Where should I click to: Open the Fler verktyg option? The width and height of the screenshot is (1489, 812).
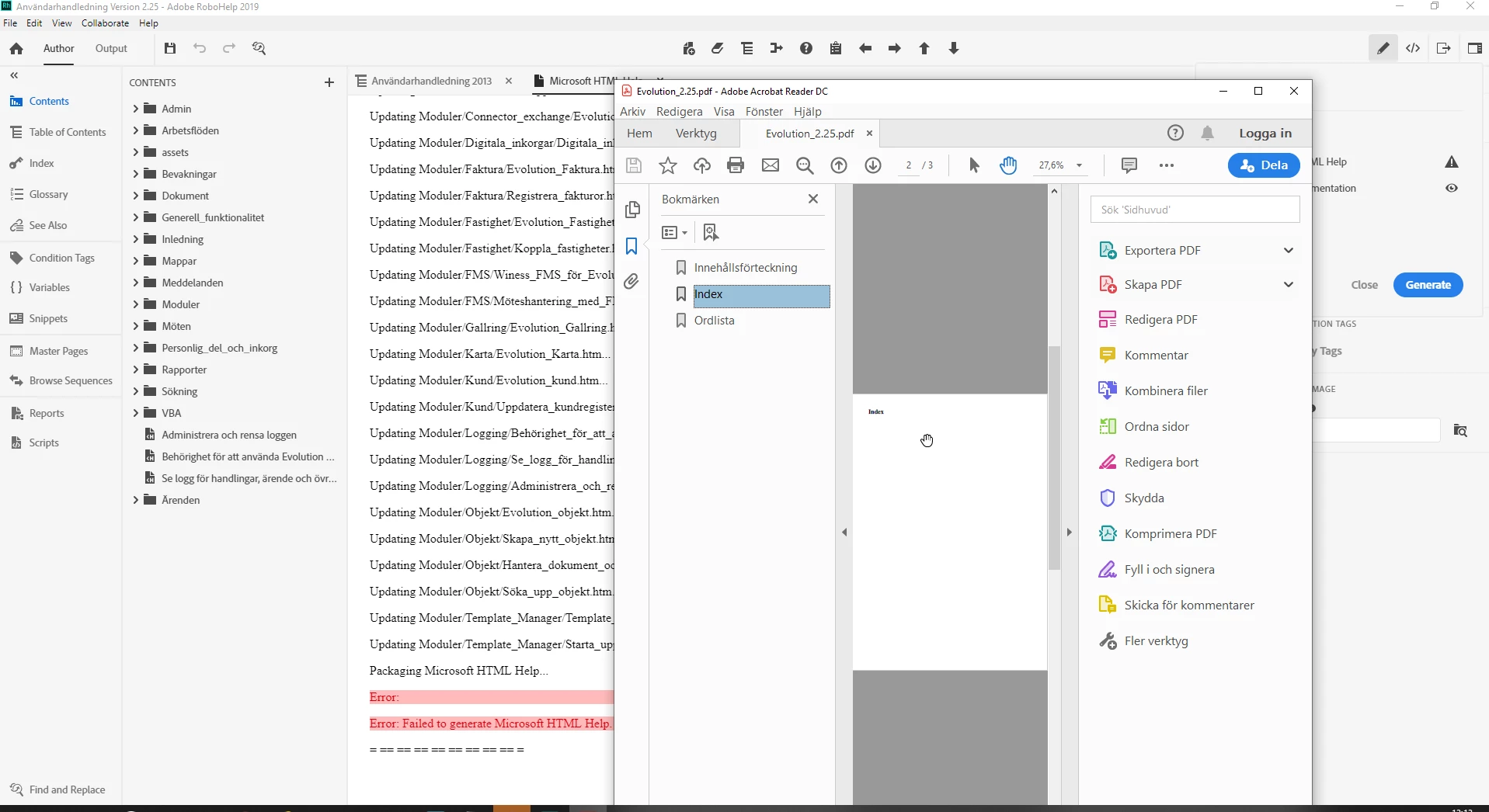(x=1156, y=641)
